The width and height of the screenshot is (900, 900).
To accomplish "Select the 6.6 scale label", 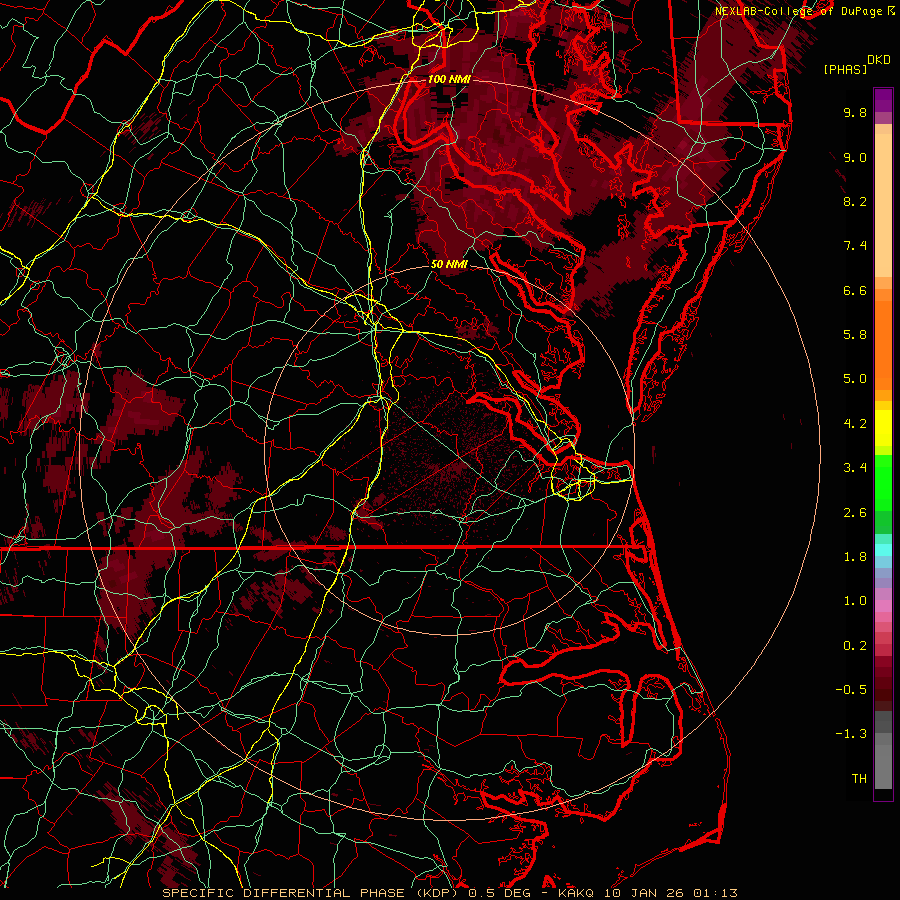I will pyautogui.click(x=855, y=290).
